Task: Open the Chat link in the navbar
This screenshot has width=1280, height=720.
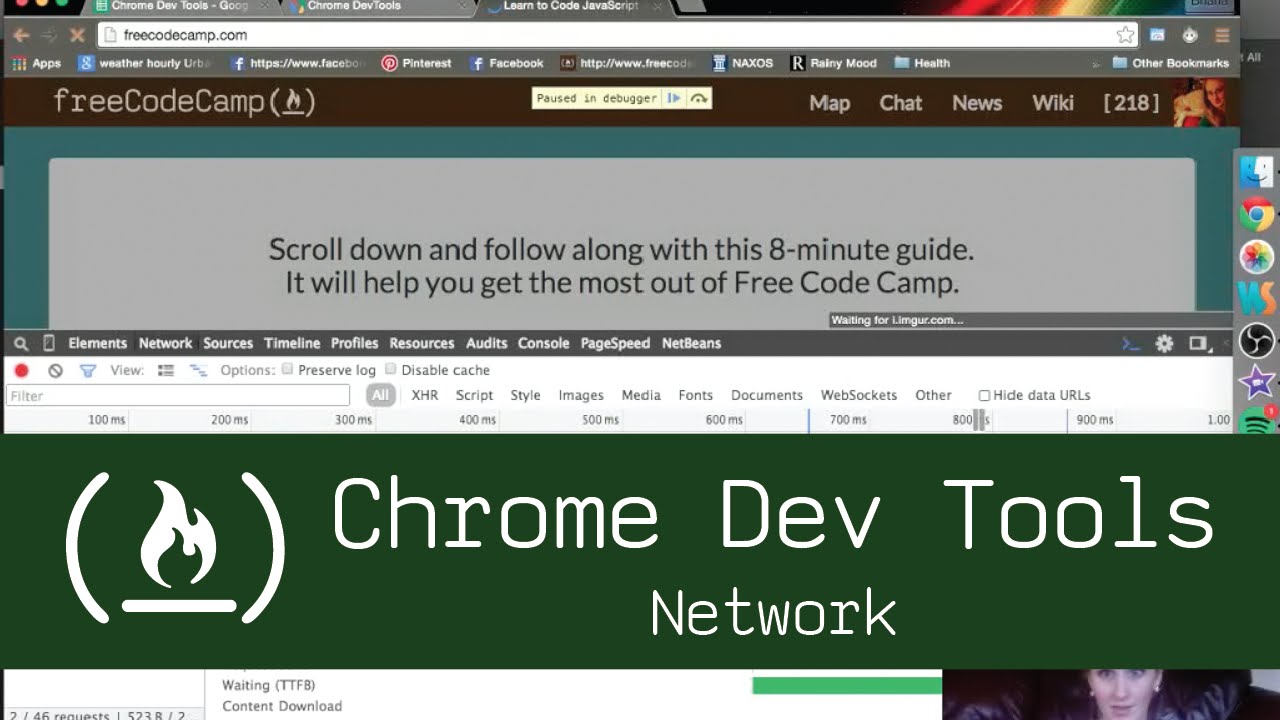Action: [x=901, y=103]
